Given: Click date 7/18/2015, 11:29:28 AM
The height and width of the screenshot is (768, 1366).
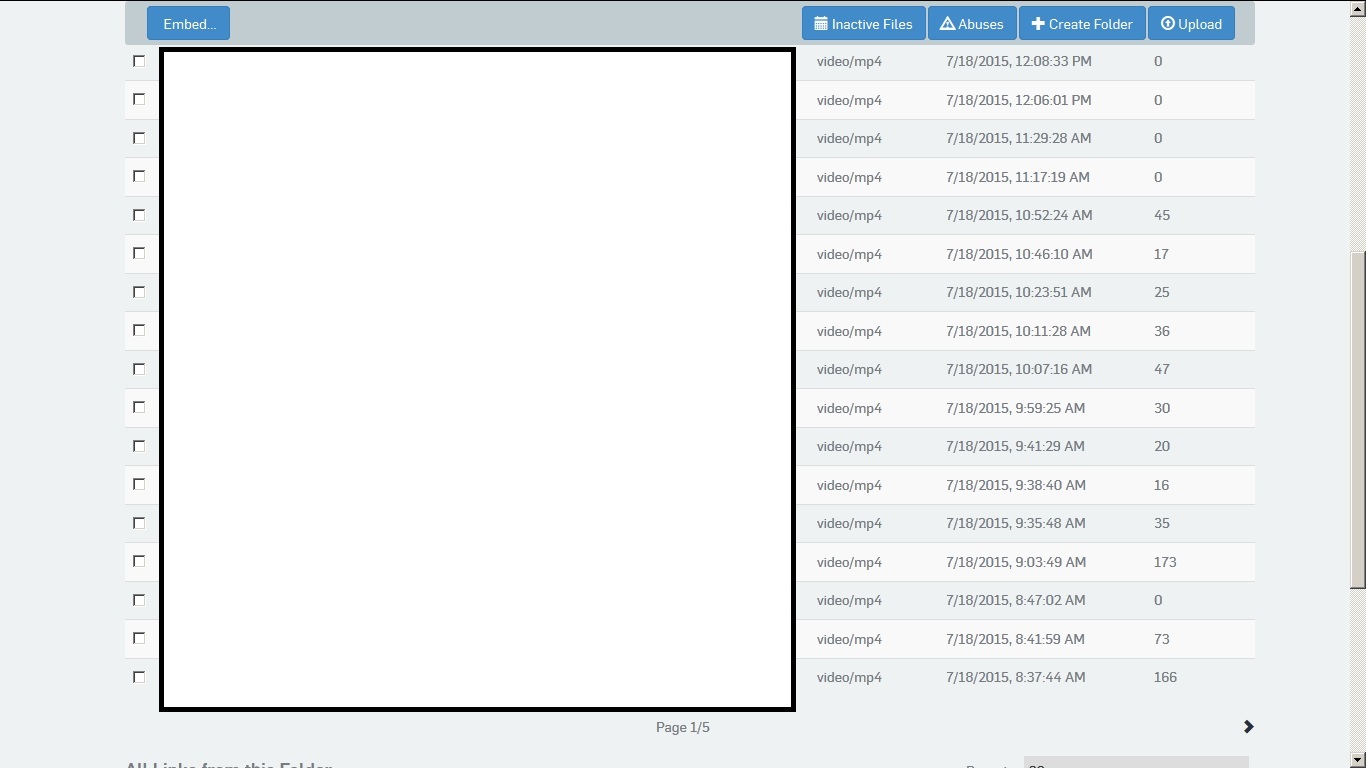Looking at the screenshot, I should point(1019,138).
